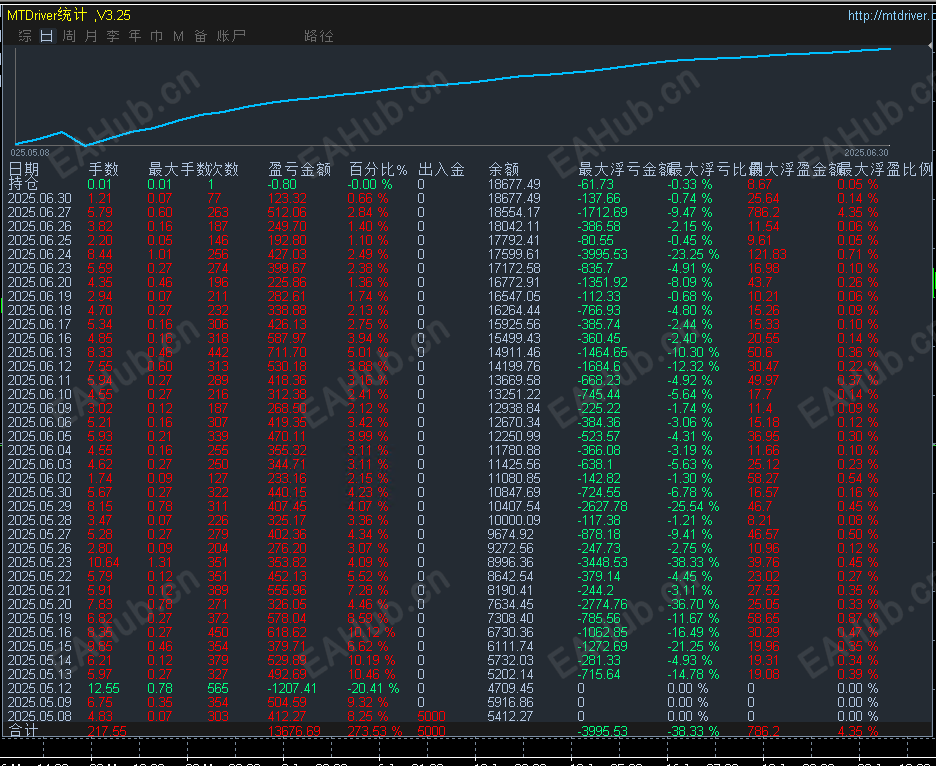Switch to the 年 yearly tab
Image resolution: width=936 pixels, height=766 pixels.
click(135, 36)
